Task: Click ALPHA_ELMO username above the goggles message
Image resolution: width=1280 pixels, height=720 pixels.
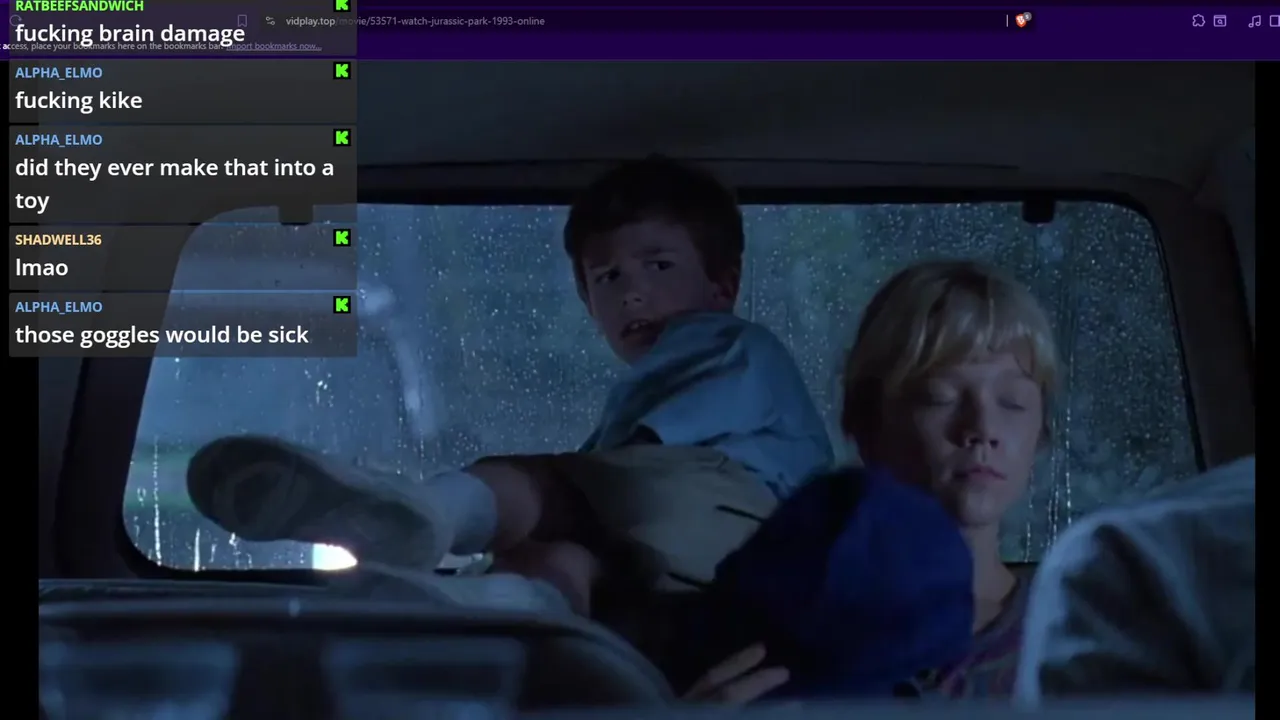Action: [58, 307]
